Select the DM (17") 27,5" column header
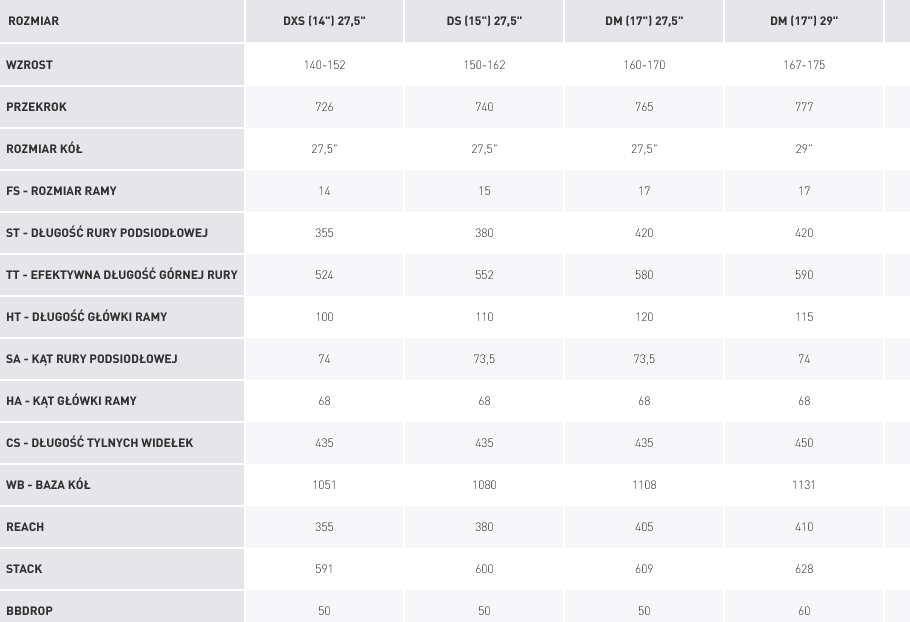This screenshot has height=622, width=910. tap(644, 21)
